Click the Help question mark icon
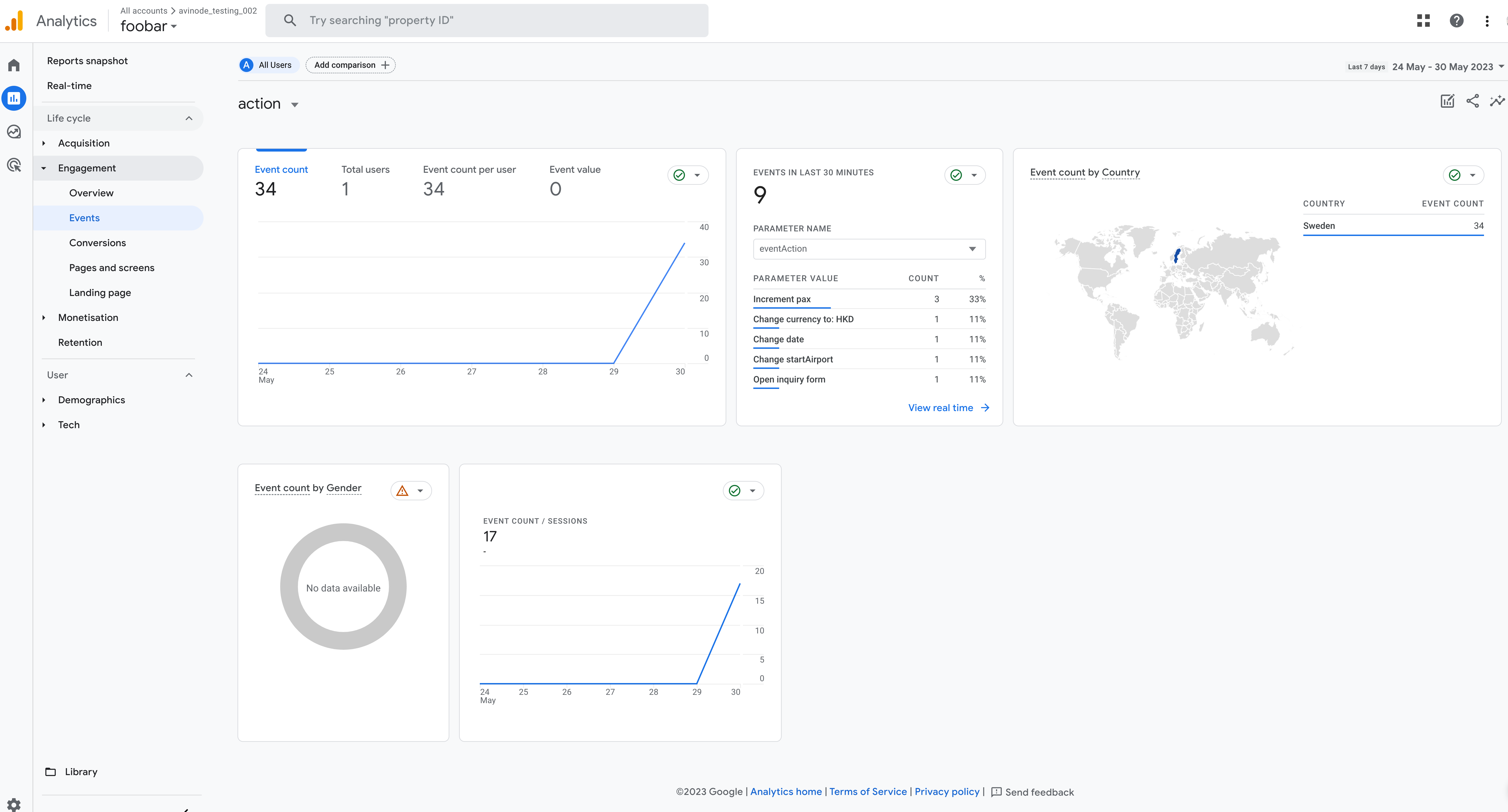 pos(1457,21)
